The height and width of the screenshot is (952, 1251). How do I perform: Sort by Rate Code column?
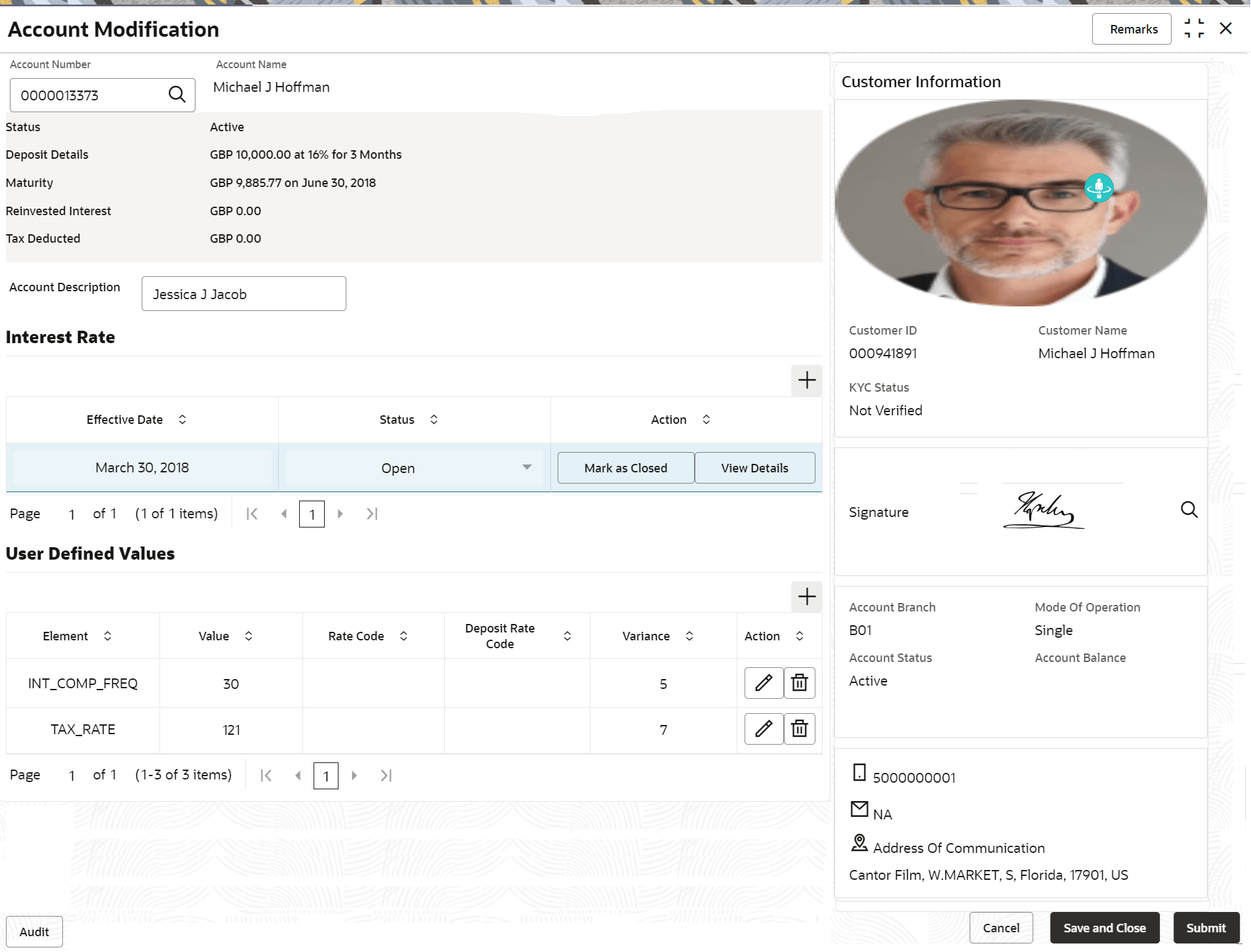point(403,636)
